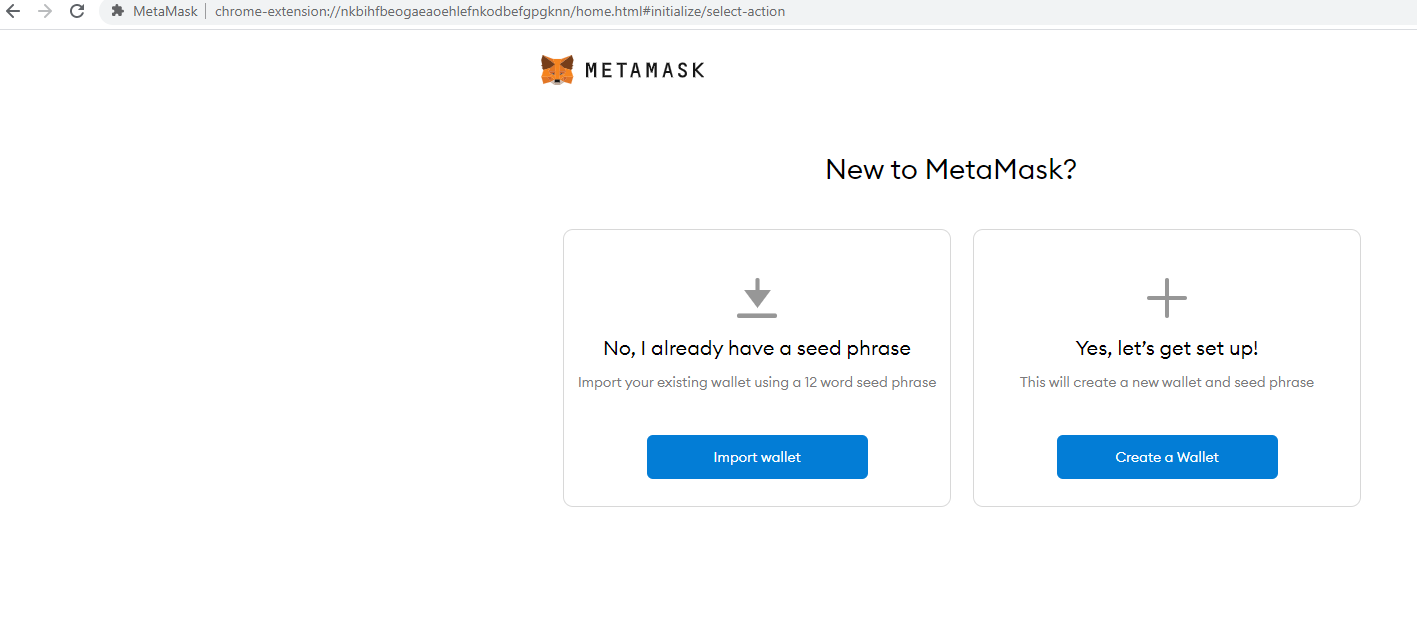1417x629 pixels.
Task: Select "Yes, let's get set up!" title
Action: pyautogui.click(x=1166, y=348)
